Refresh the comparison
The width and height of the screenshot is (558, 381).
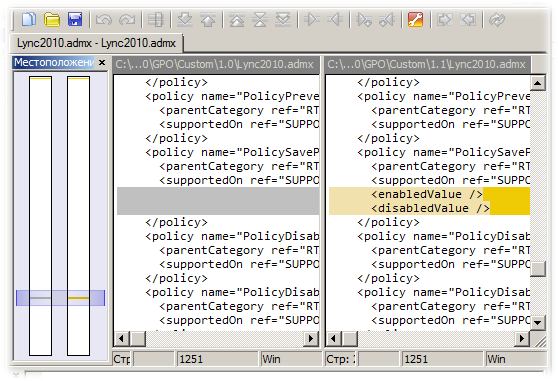pyautogui.click(x=497, y=20)
